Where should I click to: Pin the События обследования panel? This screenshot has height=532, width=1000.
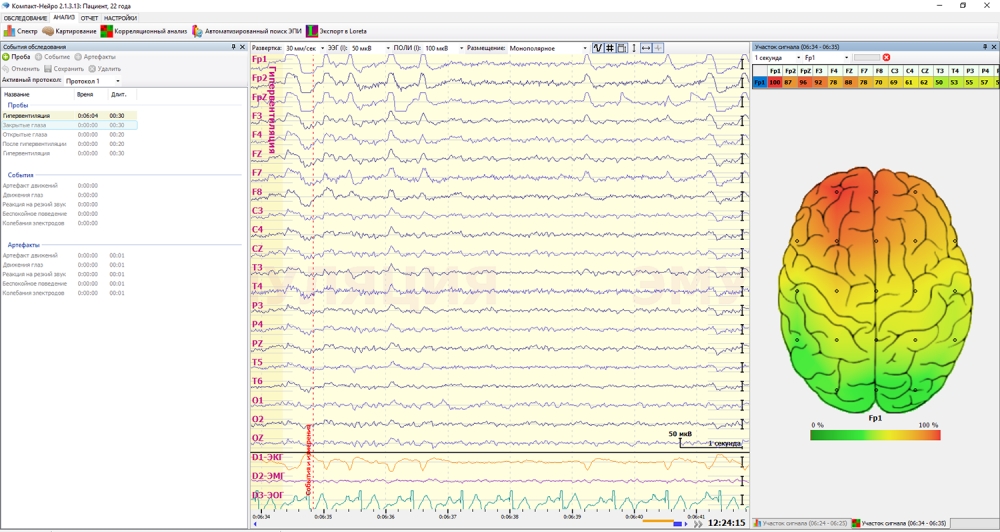tap(234, 47)
